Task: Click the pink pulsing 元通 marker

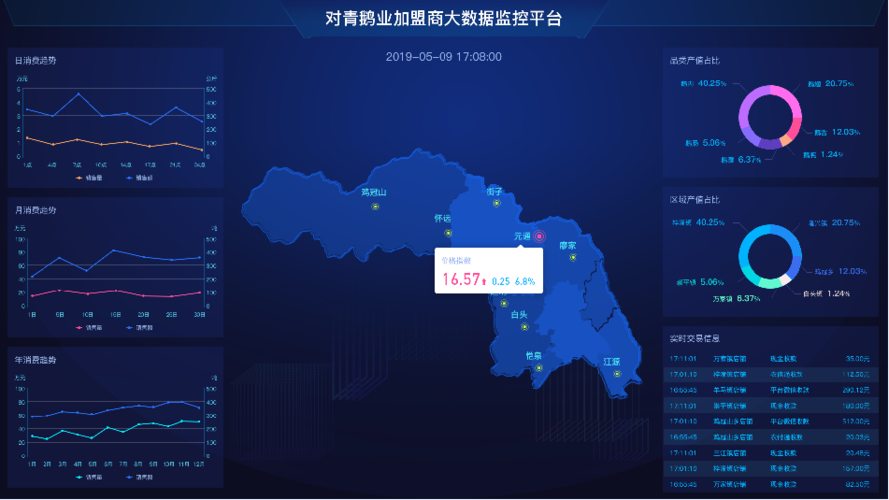Action: tap(539, 236)
